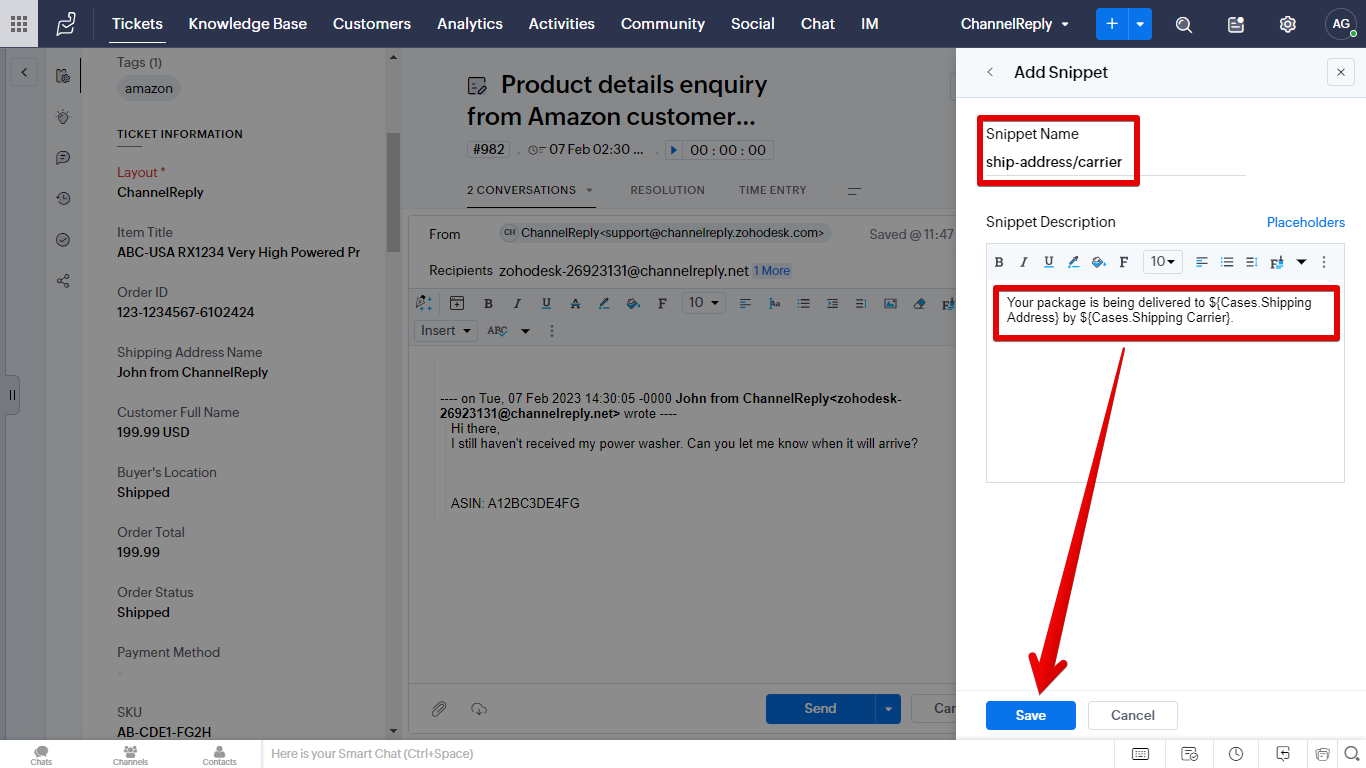Click the blue plus quick-add button
Screen dimensions: 1366x768
1112,24
